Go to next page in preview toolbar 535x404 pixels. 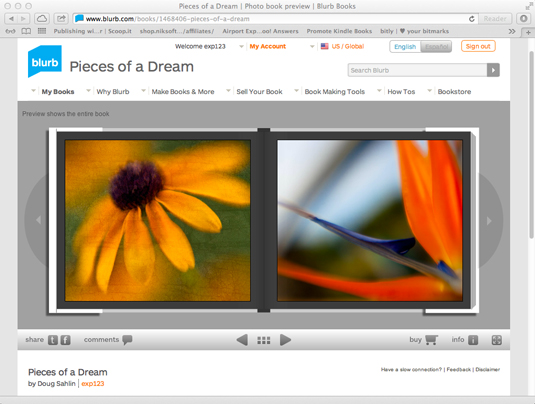285,340
